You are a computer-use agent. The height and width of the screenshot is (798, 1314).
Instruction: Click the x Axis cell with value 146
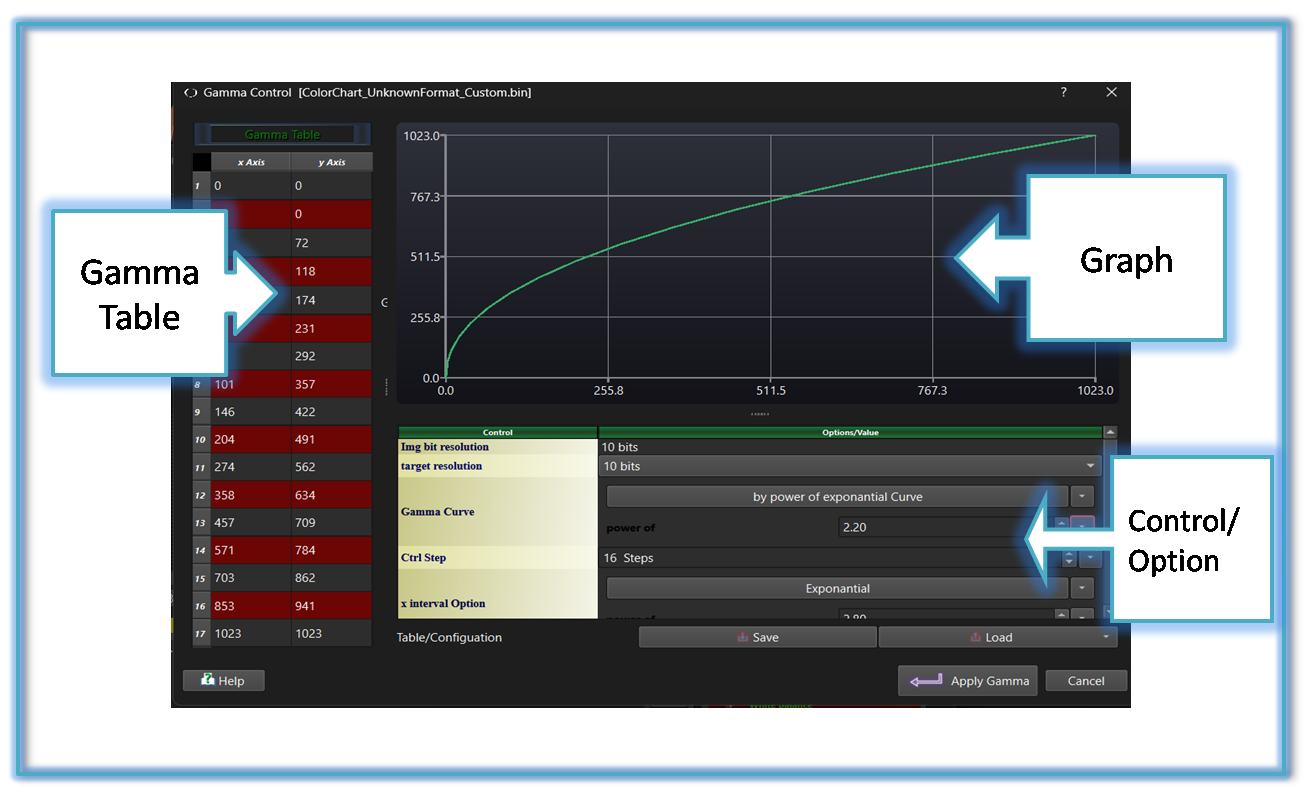(x=251, y=412)
